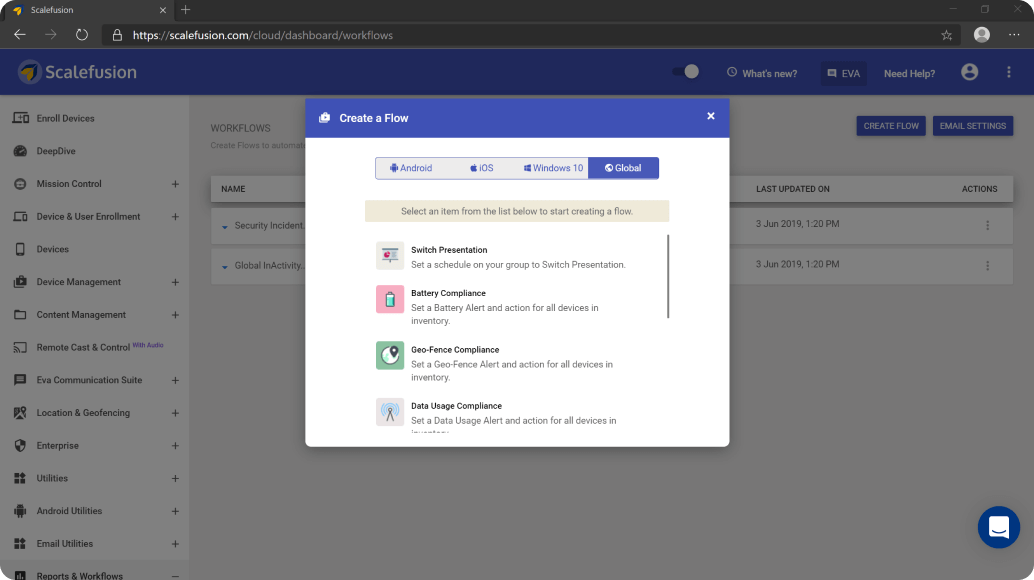Viewport: 1034px width, 580px height.
Task: Expand the Device Management sidebar section
Action: (x=176, y=282)
